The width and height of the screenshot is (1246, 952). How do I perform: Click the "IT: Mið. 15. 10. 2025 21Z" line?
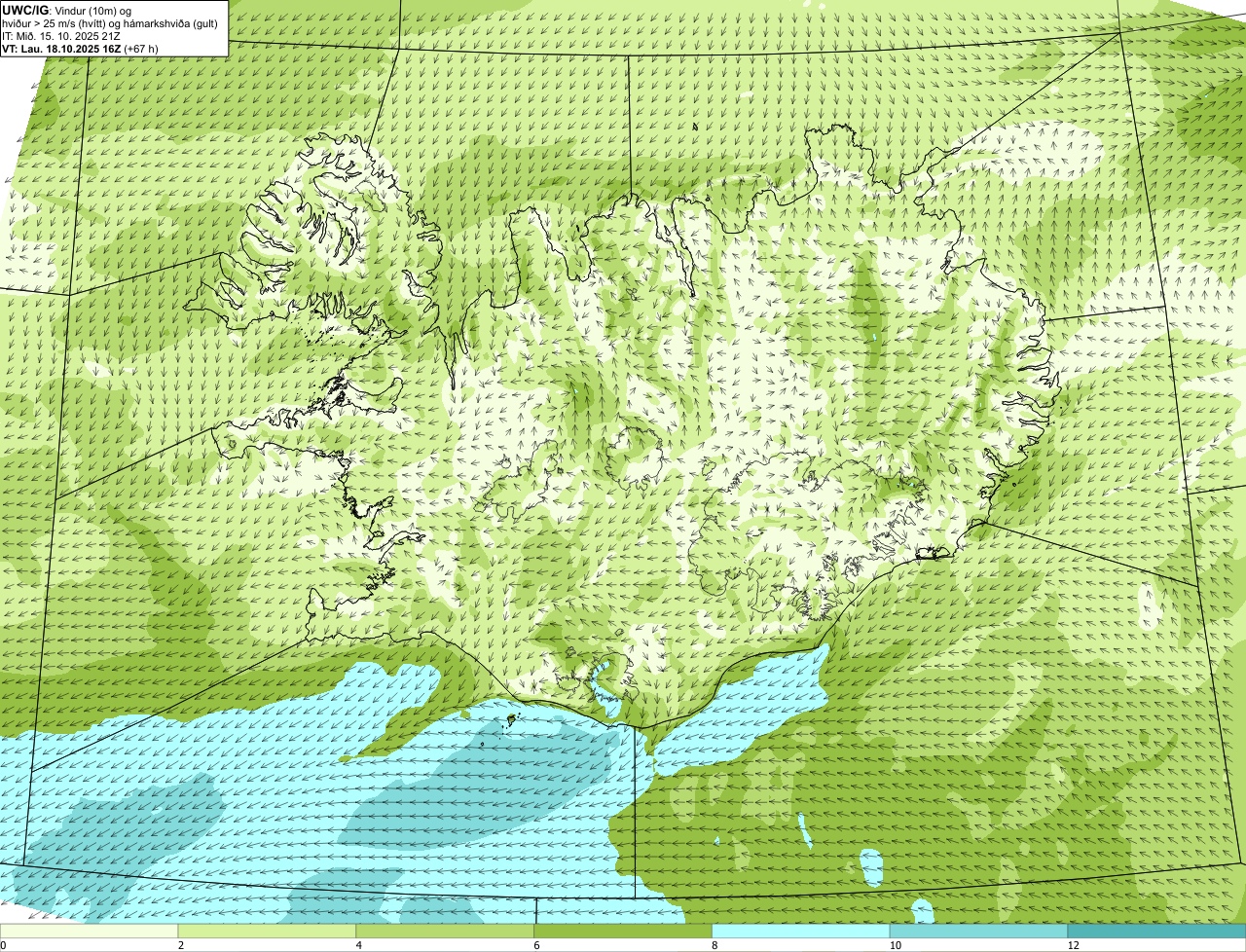tap(60, 36)
